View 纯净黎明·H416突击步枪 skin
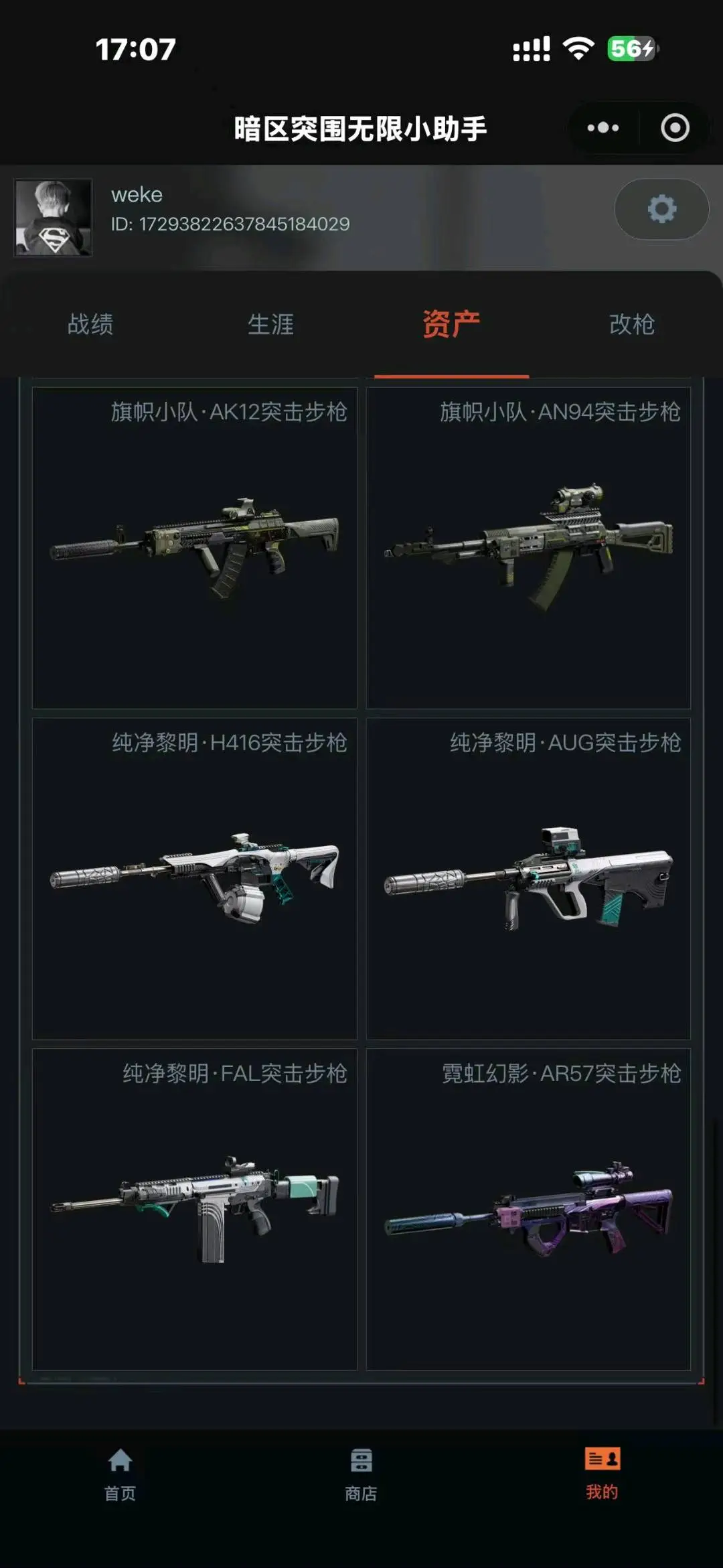The height and width of the screenshot is (1568, 723). (195, 879)
